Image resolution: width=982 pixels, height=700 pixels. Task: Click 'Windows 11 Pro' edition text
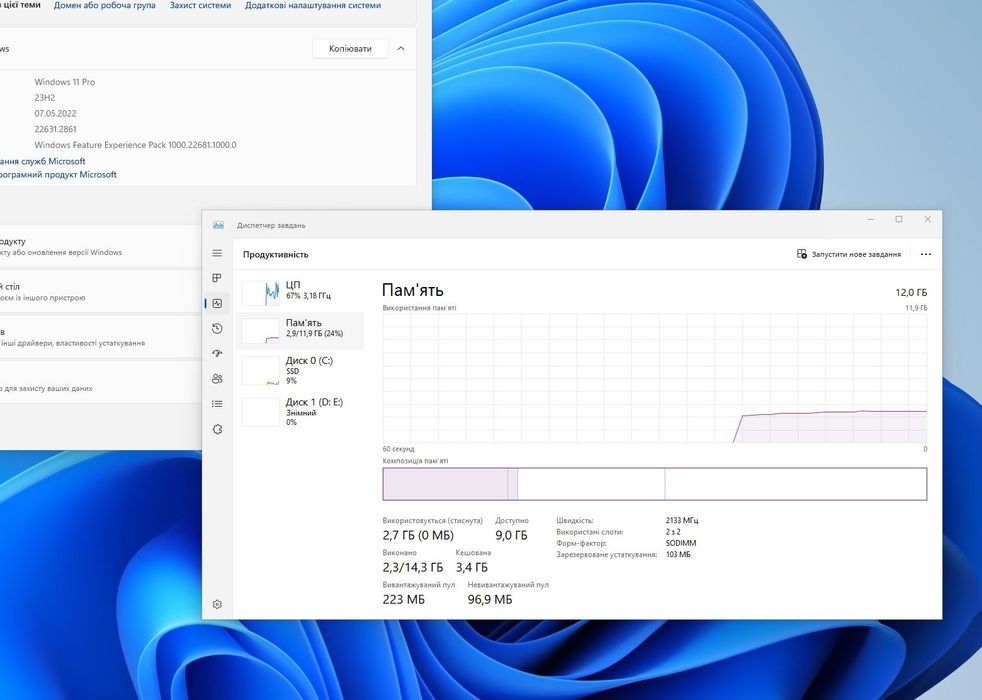pos(65,82)
